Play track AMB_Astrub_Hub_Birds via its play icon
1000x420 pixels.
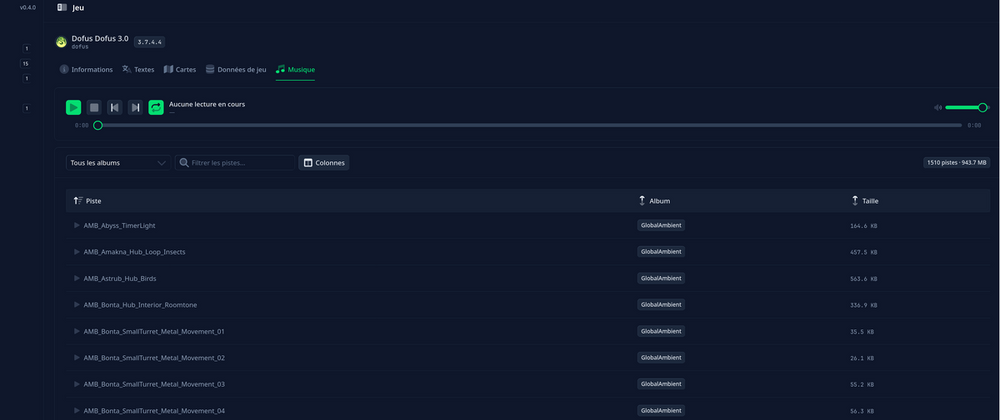click(x=77, y=278)
